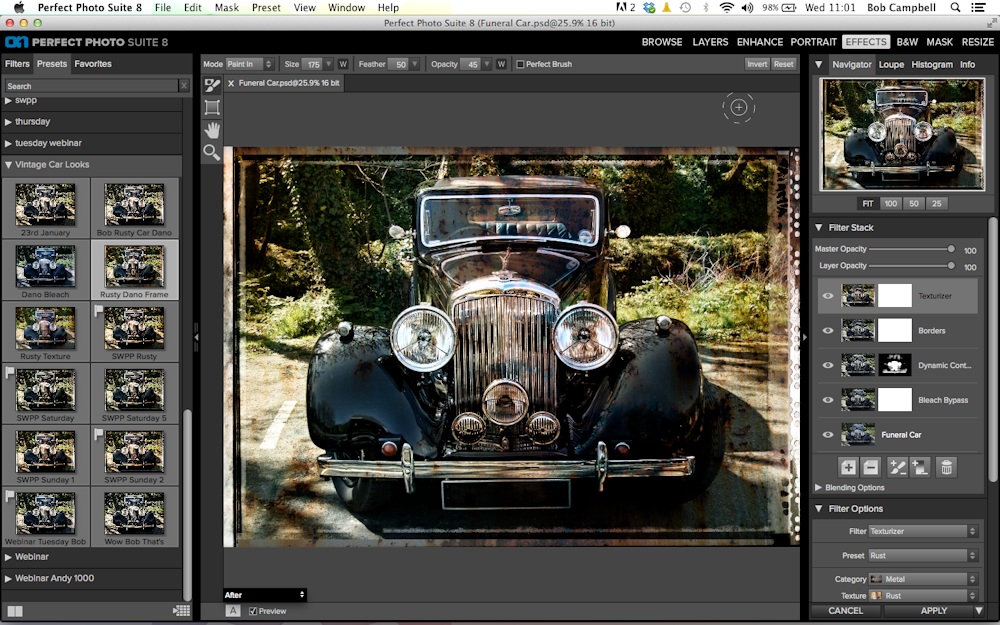Toggle pressure-sensitive Size W button
1000x625 pixels.
[x=342, y=64]
